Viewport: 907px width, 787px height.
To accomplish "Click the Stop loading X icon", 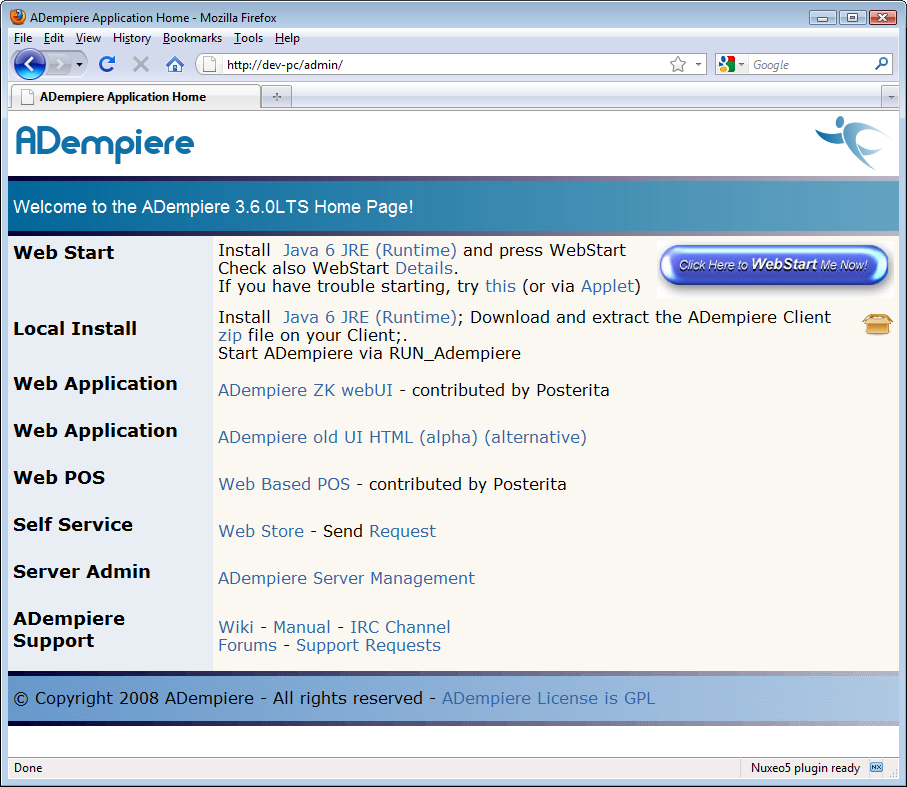I will (x=141, y=64).
